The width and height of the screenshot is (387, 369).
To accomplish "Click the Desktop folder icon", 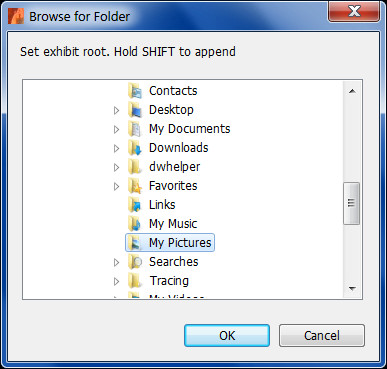I will pos(135,110).
